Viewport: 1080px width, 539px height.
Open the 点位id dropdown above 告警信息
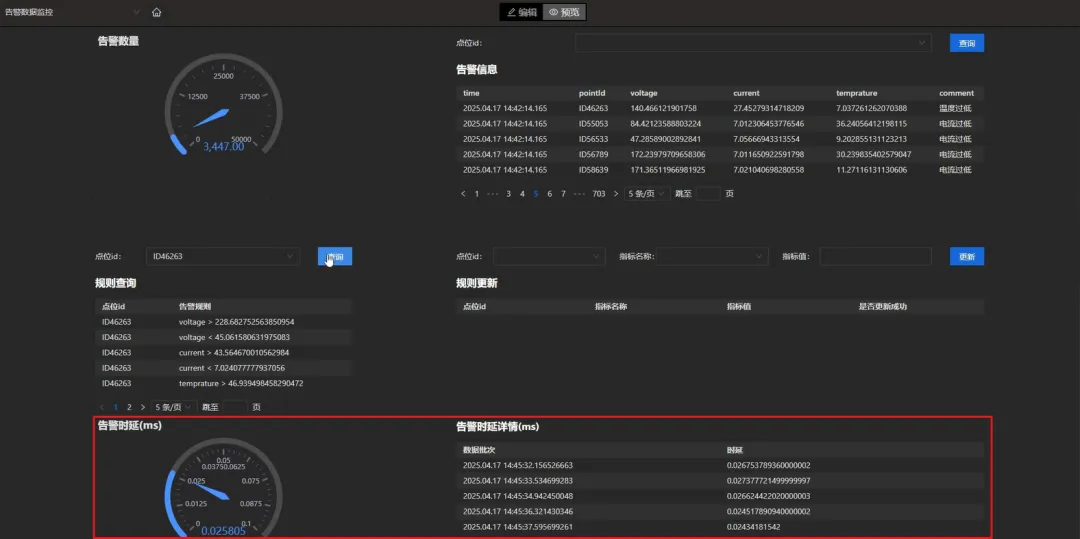pos(754,43)
